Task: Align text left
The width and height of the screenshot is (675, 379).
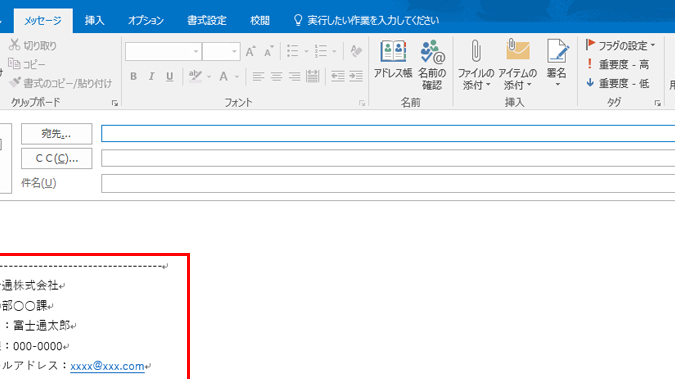Action: click(258, 77)
